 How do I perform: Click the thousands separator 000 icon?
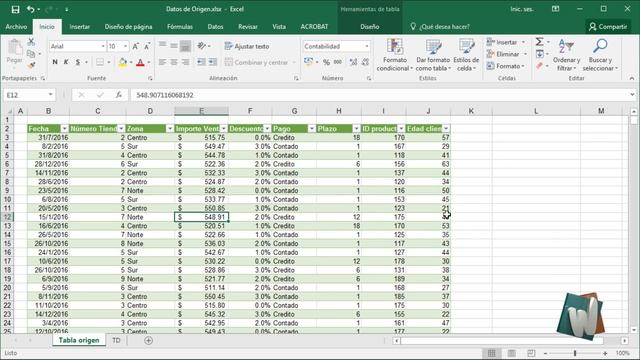[338, 62]
